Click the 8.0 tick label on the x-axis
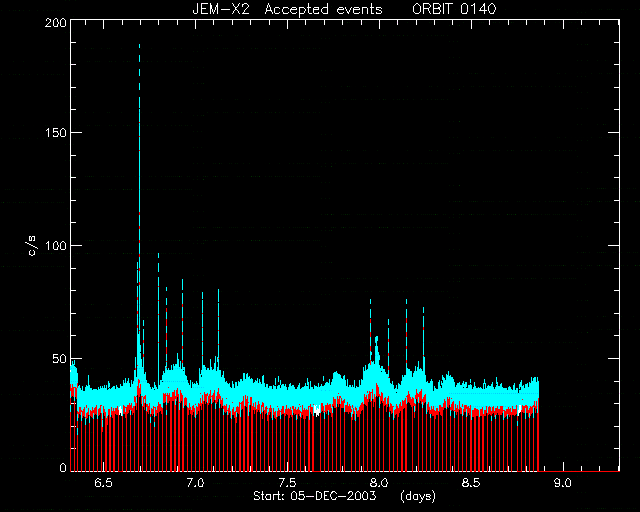The width and height of the screenshot is (640, 512). tap(379, 483)
